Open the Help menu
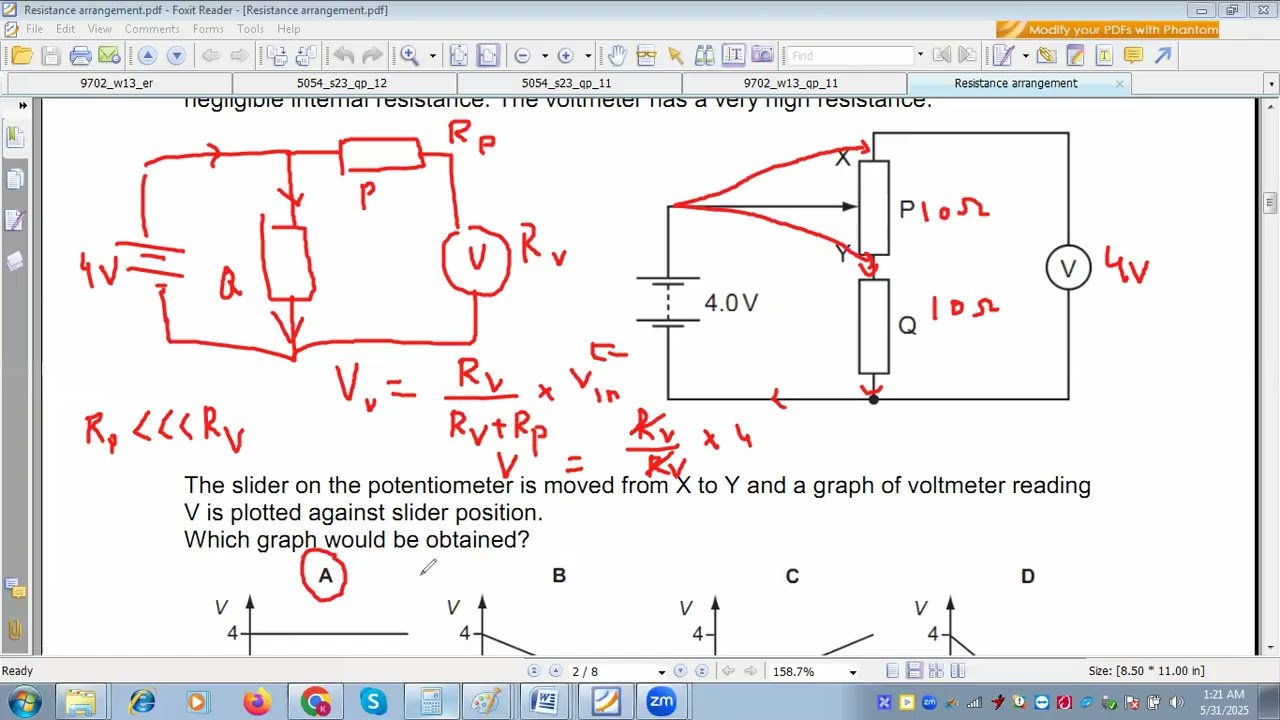This screenshot has width=1280, height=720. click(288, 29)
